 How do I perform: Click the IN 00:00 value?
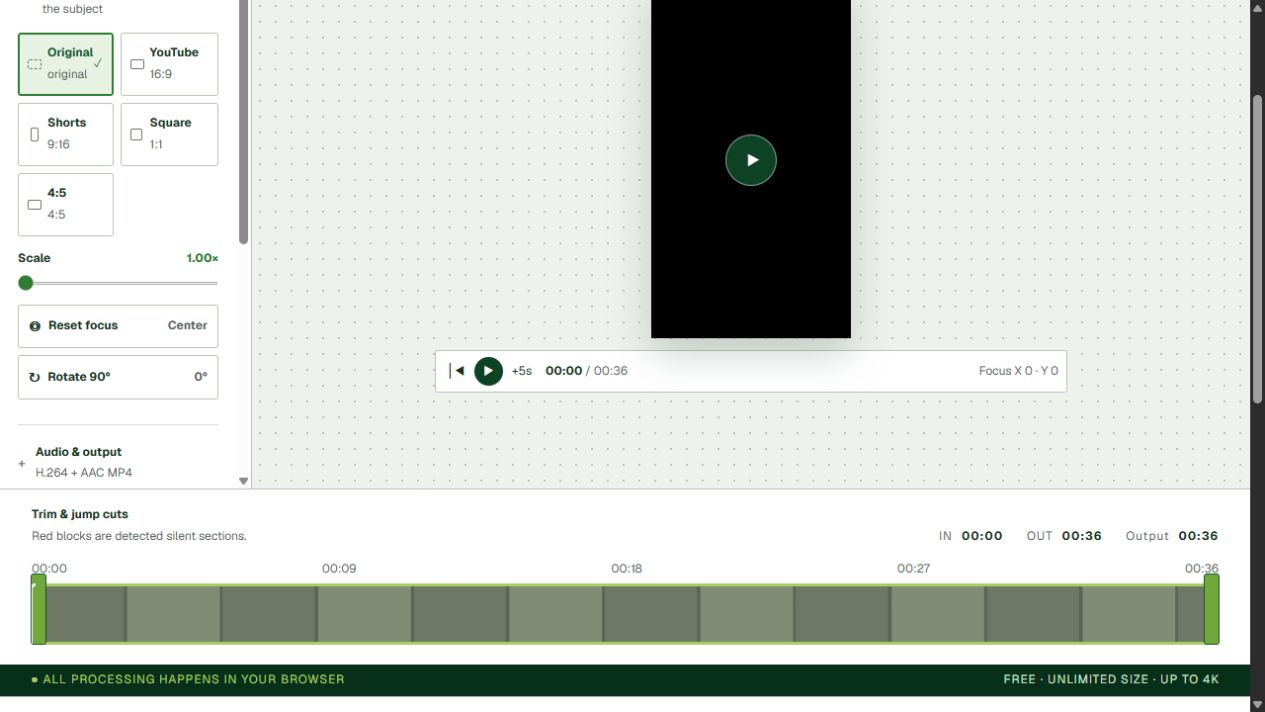click(982, 536)
